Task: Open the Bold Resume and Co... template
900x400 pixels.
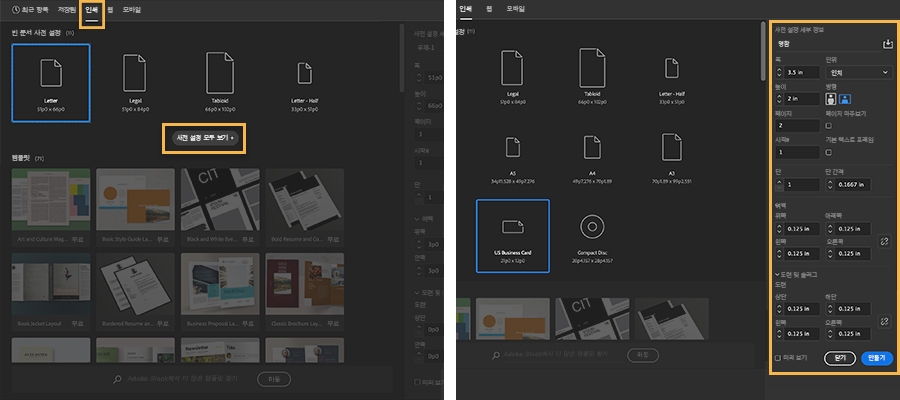Action: [305, 207]
